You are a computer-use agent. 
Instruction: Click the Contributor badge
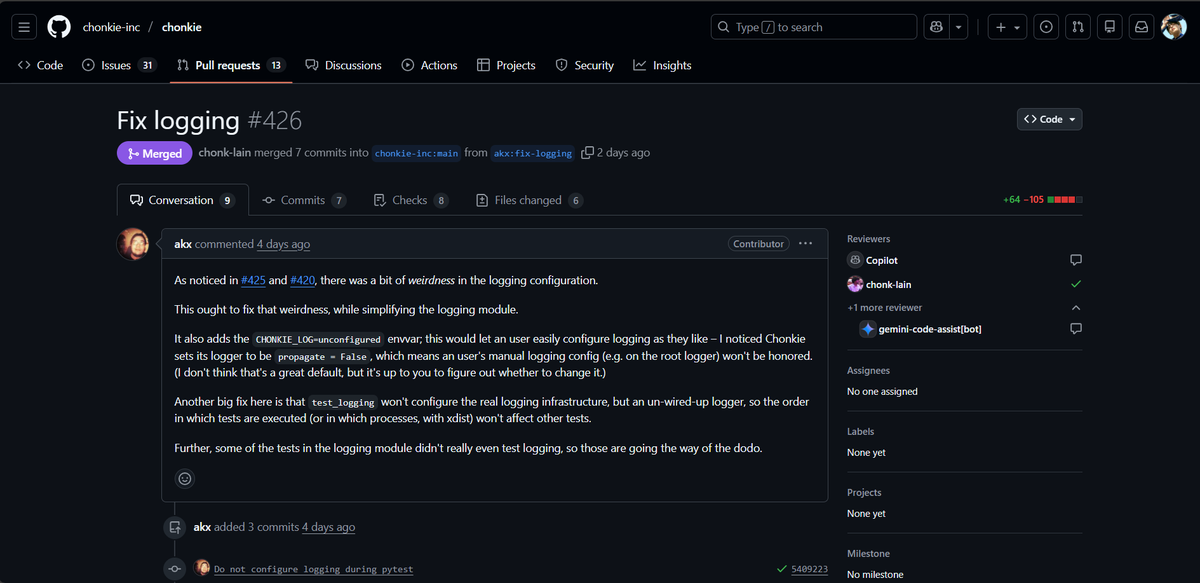click(758, 244)
